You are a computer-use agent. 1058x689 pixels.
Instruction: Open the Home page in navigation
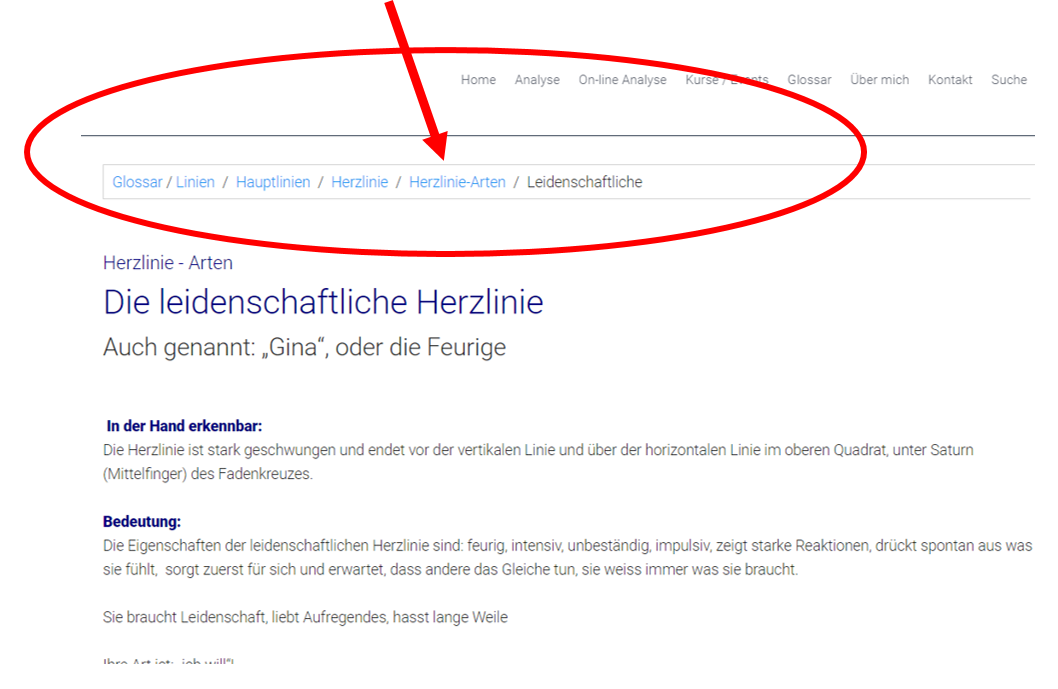point(478,80)
